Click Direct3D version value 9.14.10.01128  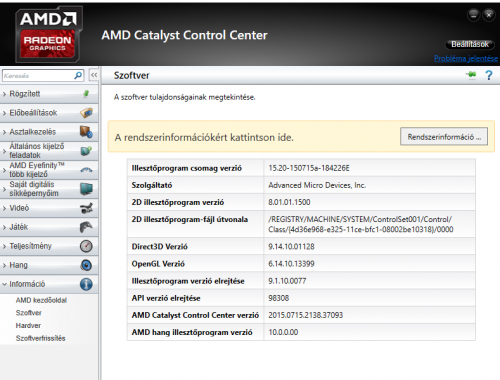pyautogui.click(x=291, y=246)
